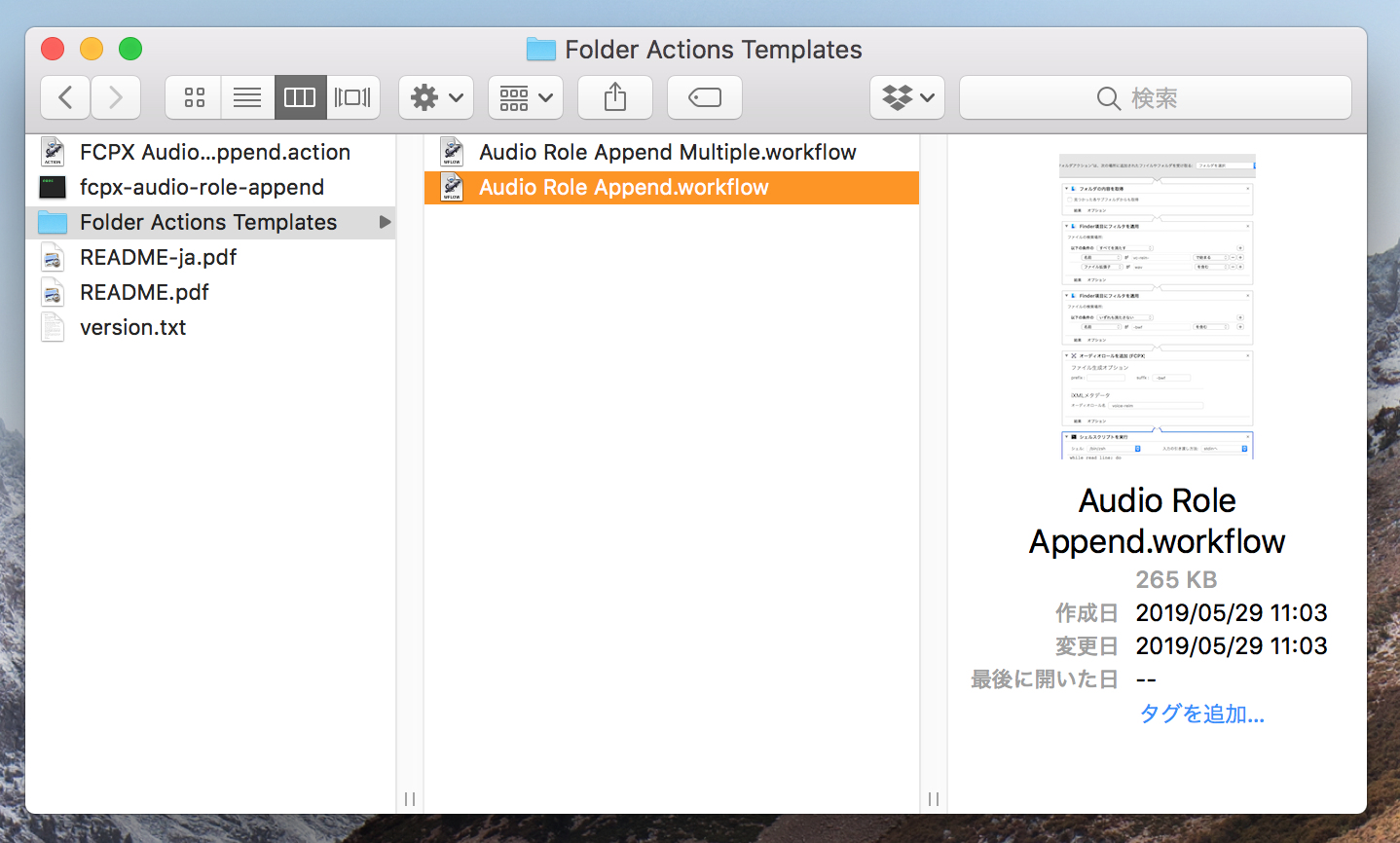Minimize the window with yellow button
The width and height of the screenshot is (1400, 843).
pos(92,49)
